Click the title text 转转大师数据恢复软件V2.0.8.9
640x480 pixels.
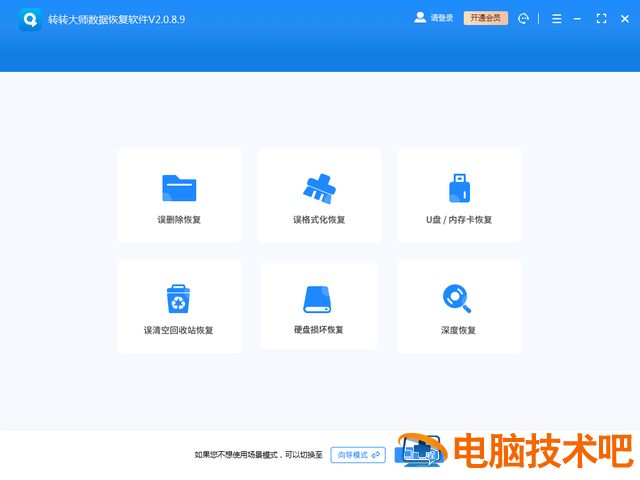pyautogui.click(x=117, y=20)
